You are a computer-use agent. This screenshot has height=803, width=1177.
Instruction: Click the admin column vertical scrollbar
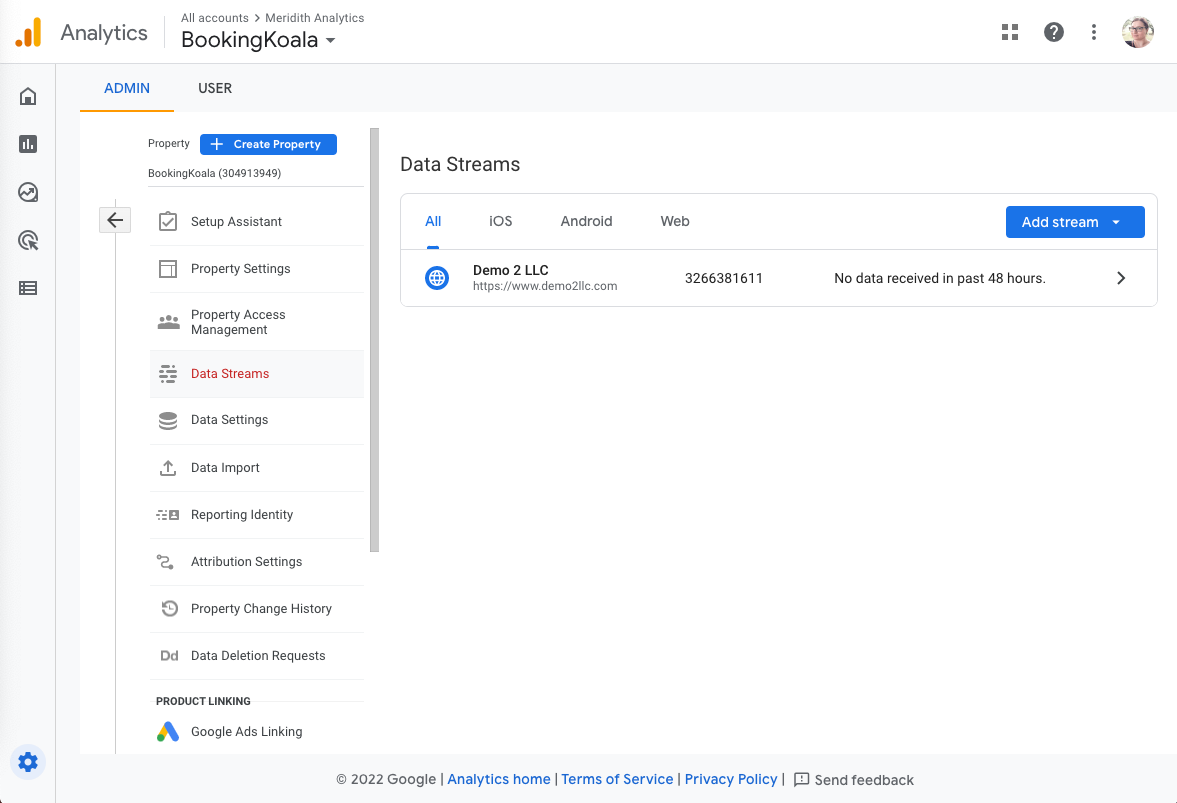tap(375, 340)
